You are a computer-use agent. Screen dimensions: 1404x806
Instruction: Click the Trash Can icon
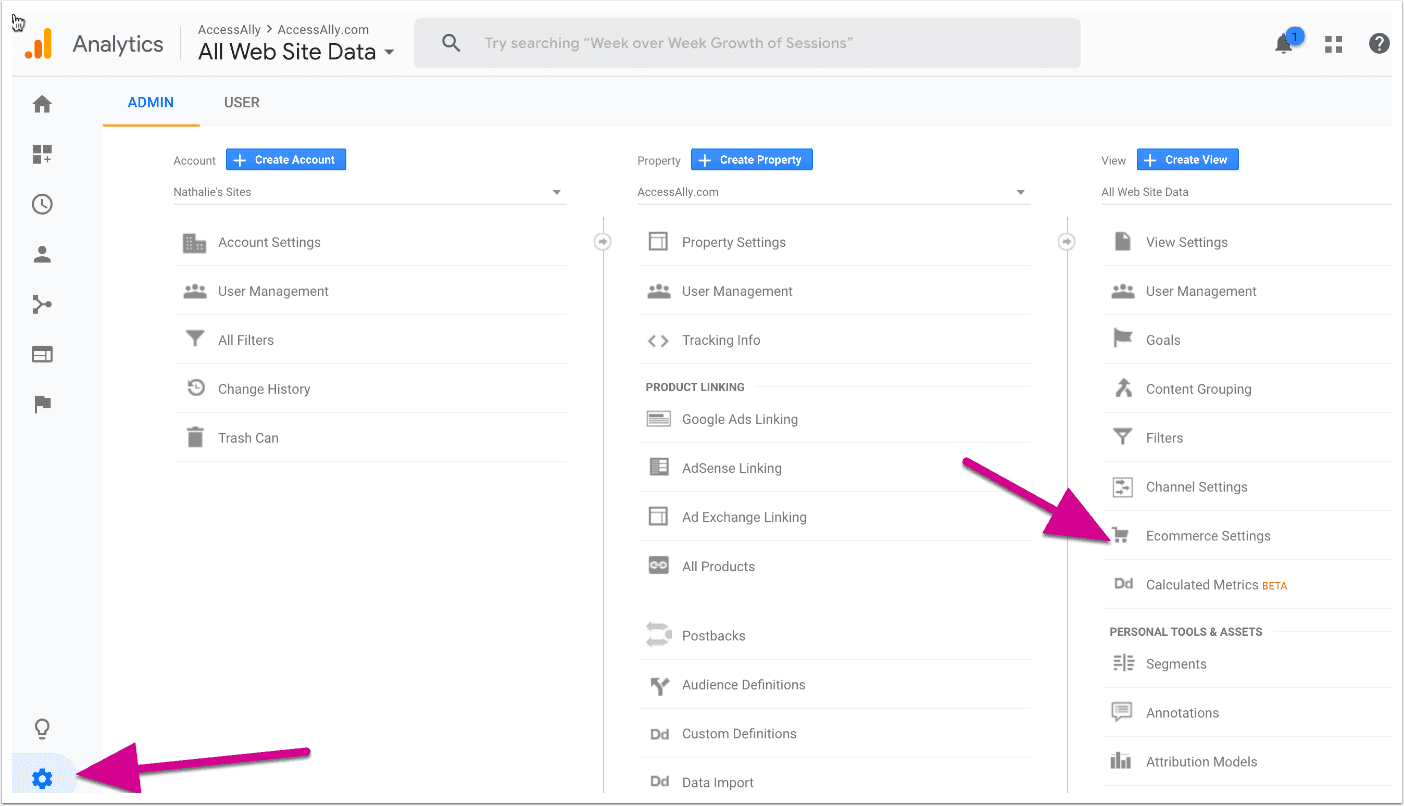point(195,438)
